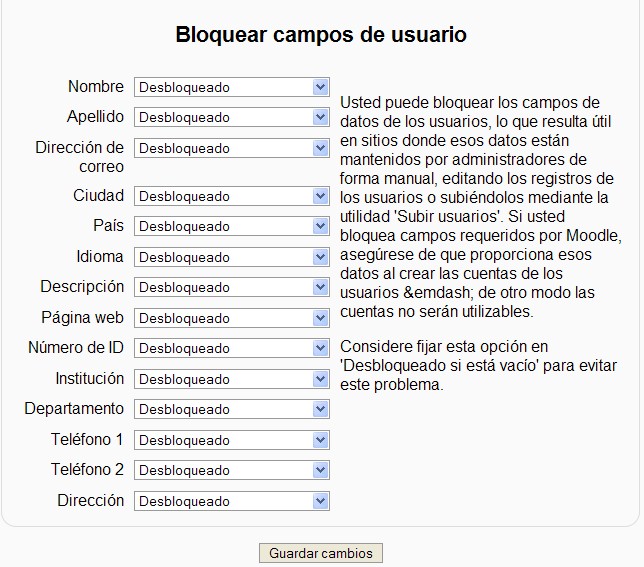The width and height of the screenshot is (644, 567).
Task: Open the Nombre lock dropdown
Action: coord(231,87)
